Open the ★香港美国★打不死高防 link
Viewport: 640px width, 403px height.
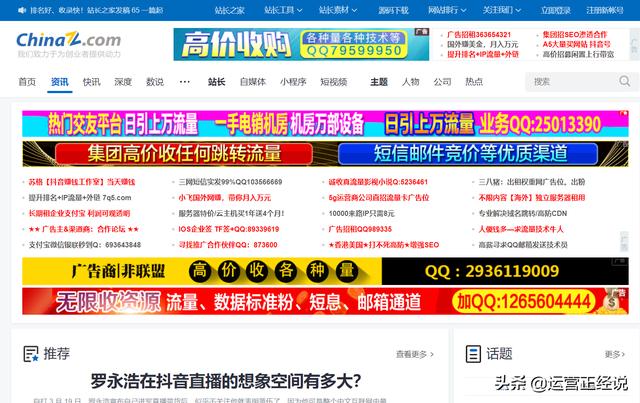pos(384,245)
